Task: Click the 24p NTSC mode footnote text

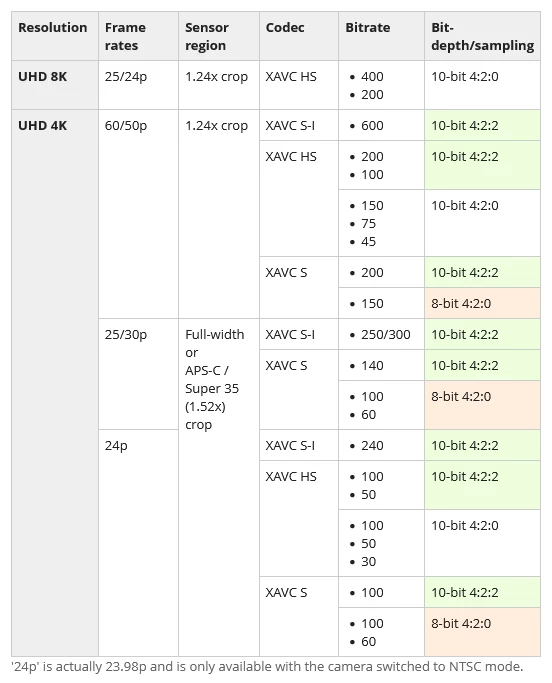Action: coord(267,667)
